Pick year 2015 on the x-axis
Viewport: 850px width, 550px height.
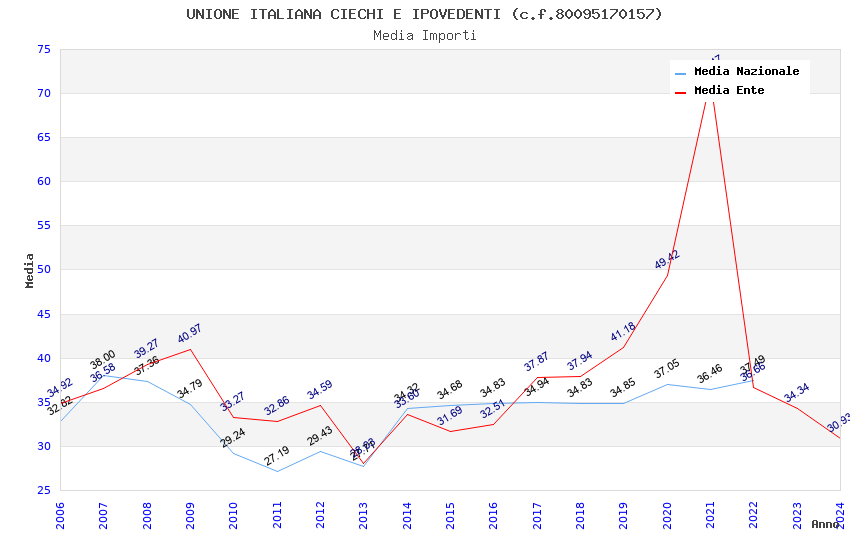point(450,515)
